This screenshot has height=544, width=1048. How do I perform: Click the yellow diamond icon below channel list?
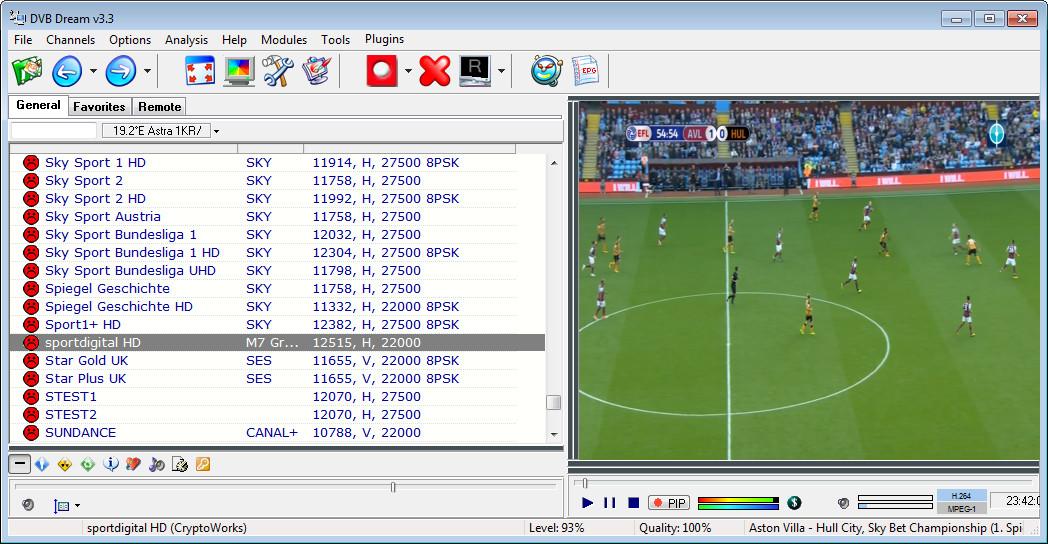point(65,464)
